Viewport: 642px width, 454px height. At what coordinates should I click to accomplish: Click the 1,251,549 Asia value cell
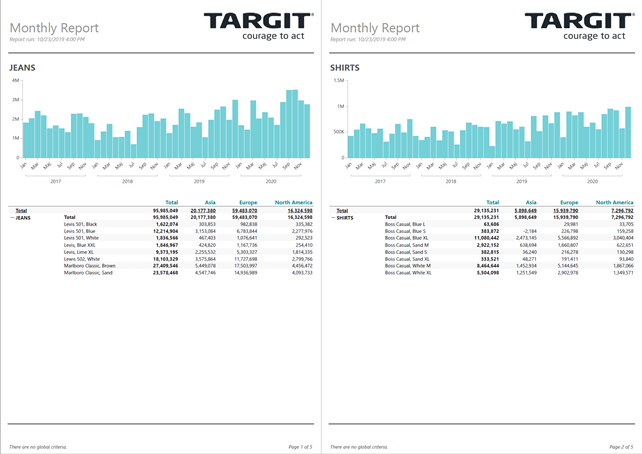526,273
